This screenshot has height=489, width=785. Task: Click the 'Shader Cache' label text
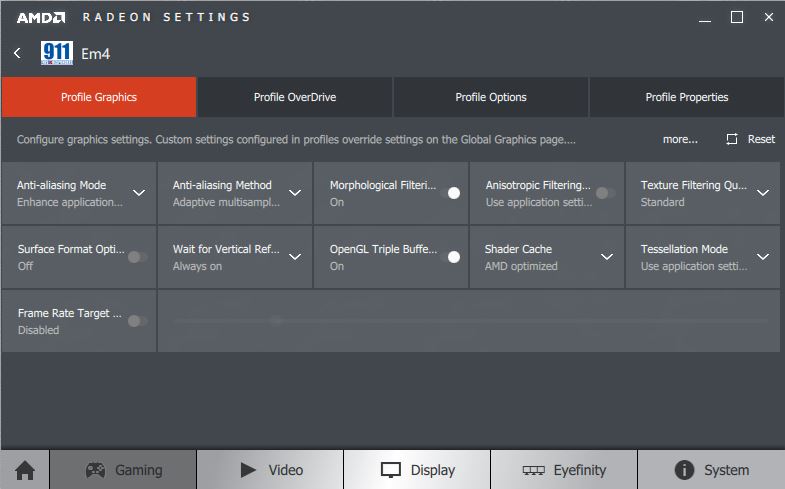pos(518,249)
